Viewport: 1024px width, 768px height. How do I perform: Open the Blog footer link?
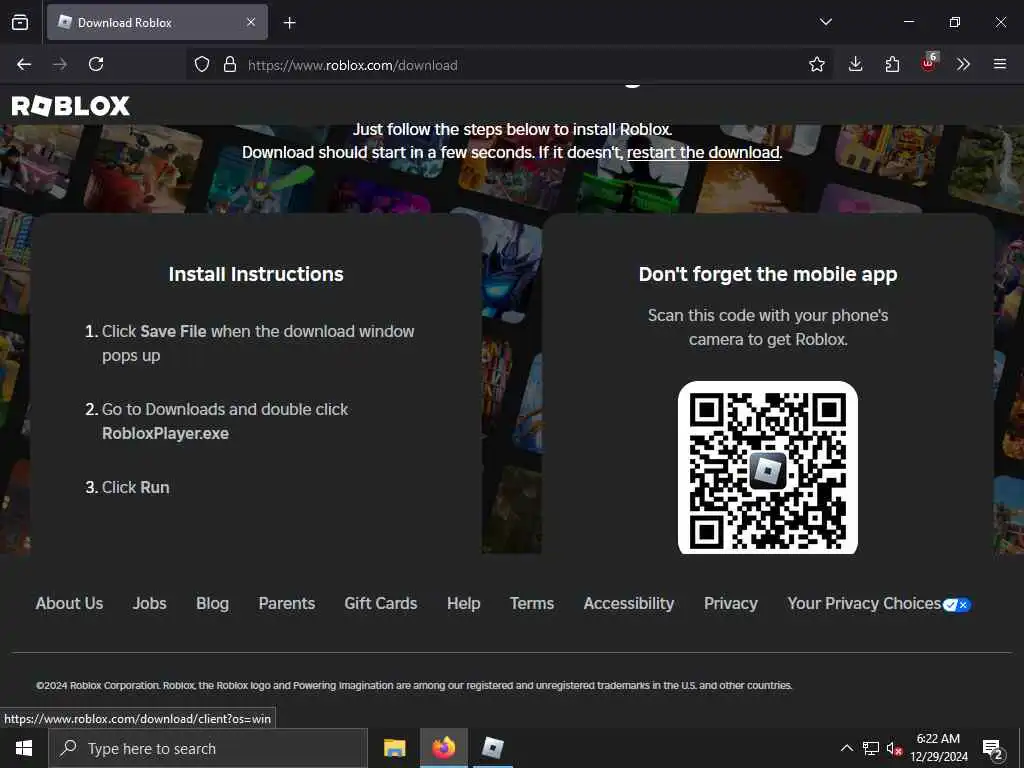coord(212,603)
